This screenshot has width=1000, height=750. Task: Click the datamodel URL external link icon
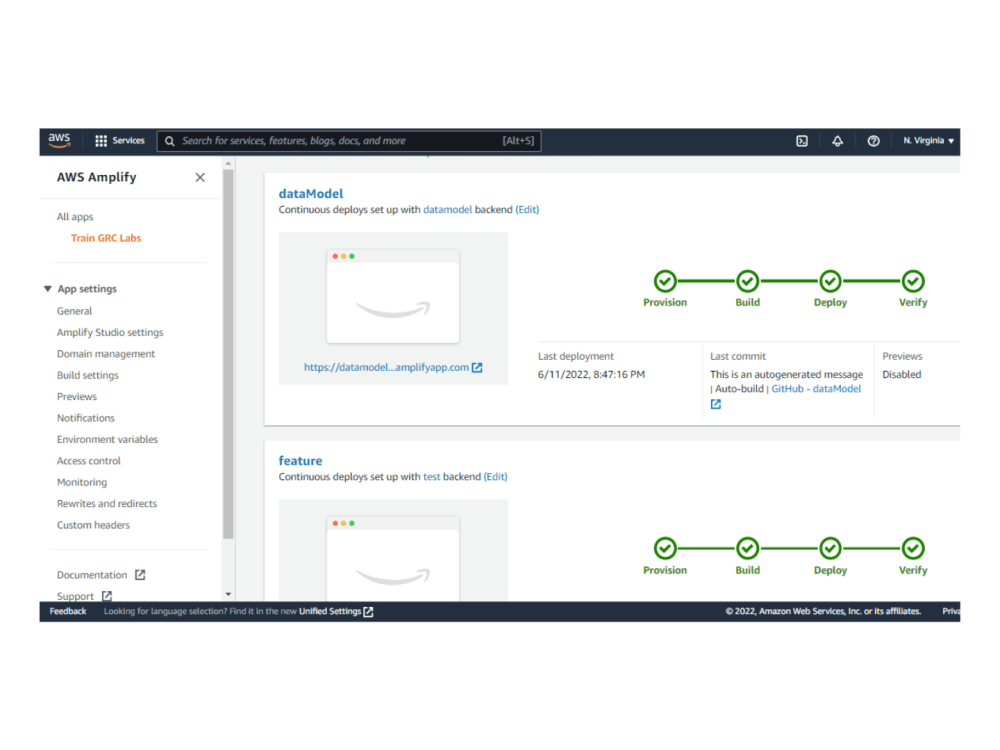[477, 367]
